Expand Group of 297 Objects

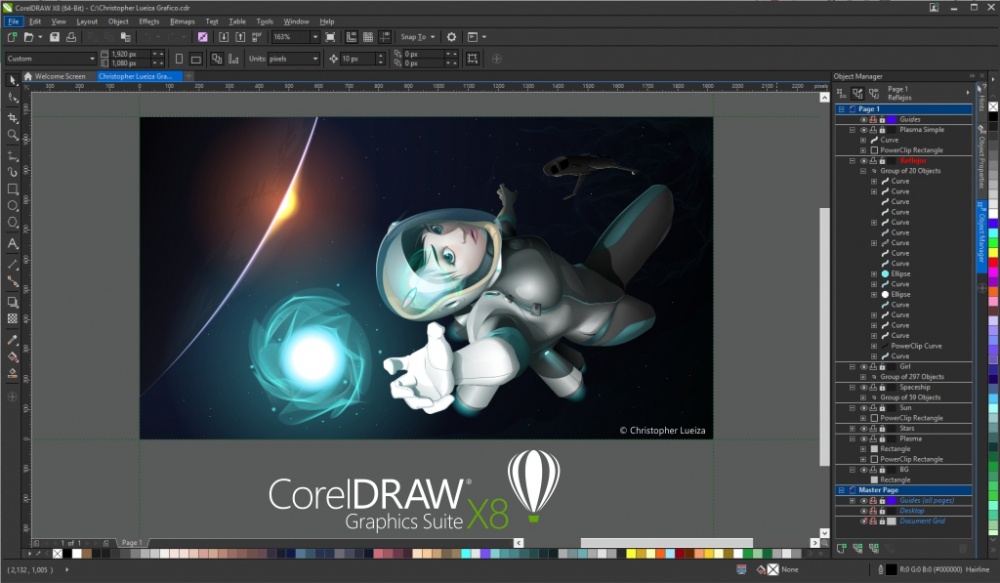click(x=863, y=377)
